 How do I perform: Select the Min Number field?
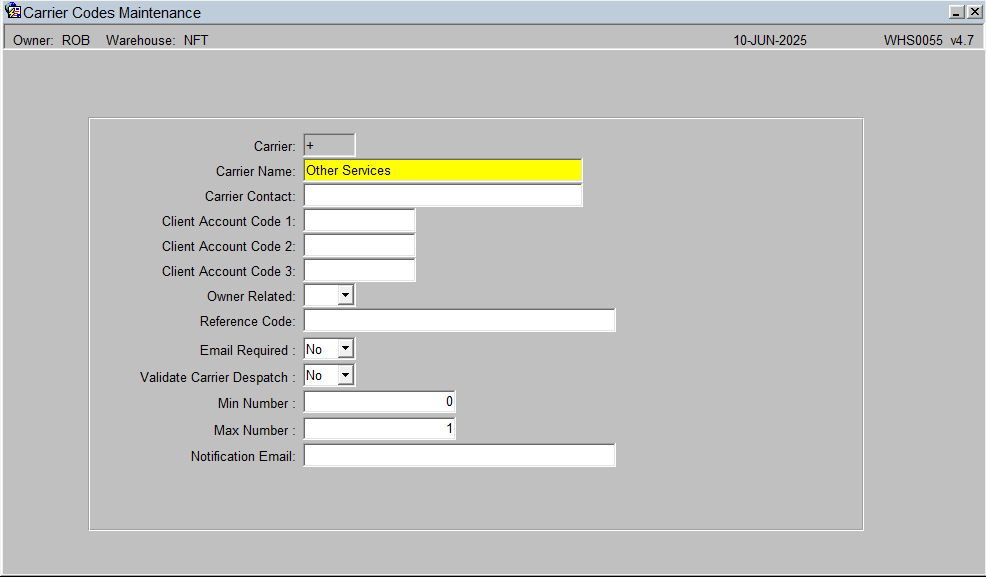(x=379, y=402)
